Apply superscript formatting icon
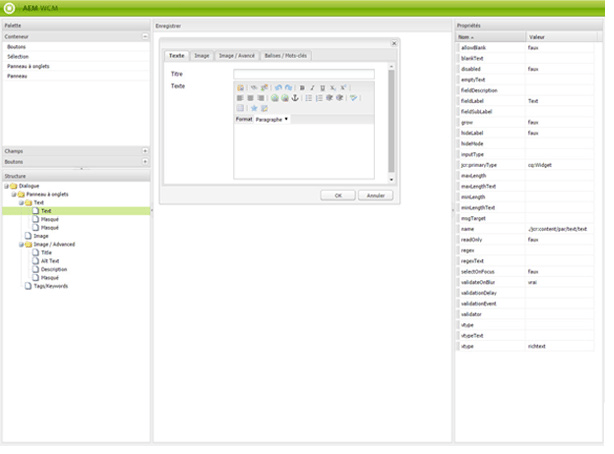Image resolution: width=614 pixels, height=454 pixels. pos(343,88)
